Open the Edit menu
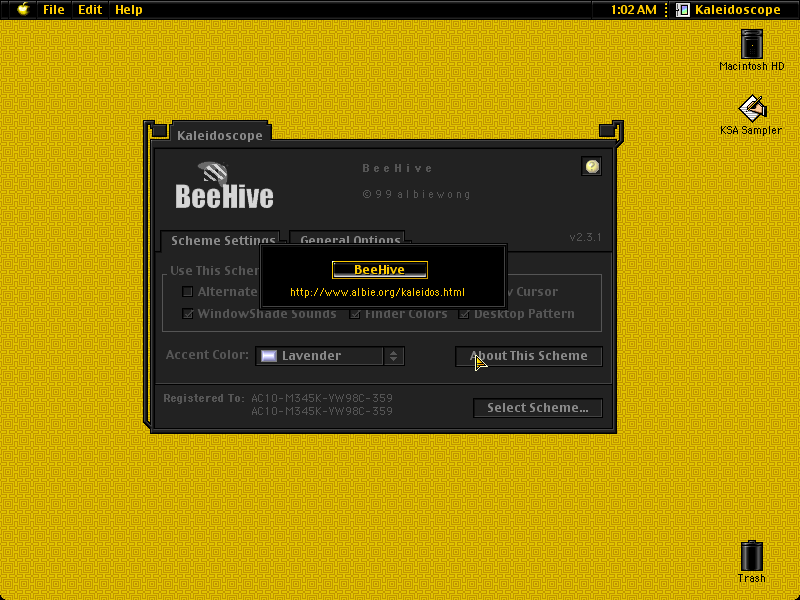The image size is (800, 600). (90, 10)
